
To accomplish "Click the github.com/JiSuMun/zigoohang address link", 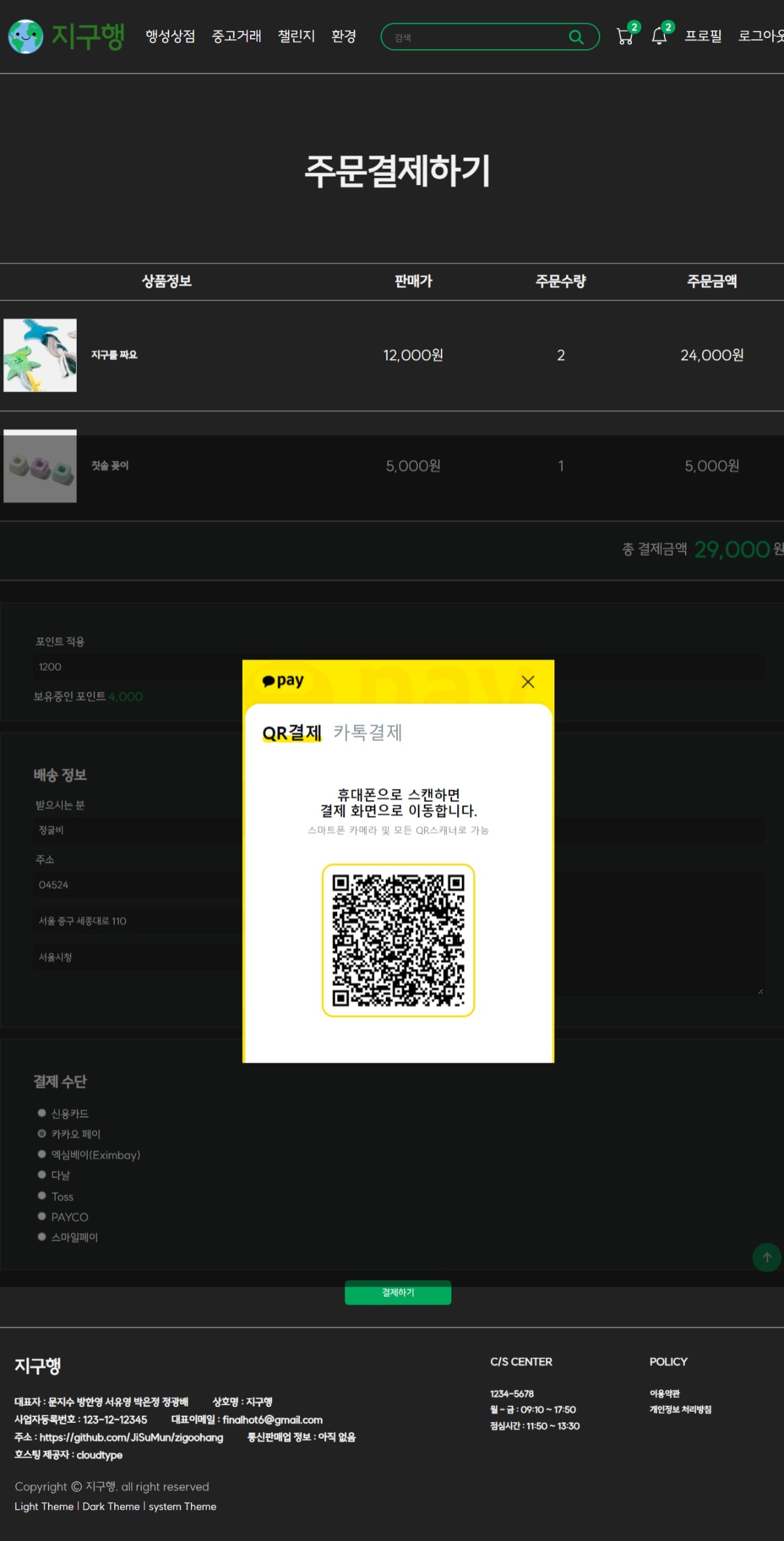I will click(131, 1437).
